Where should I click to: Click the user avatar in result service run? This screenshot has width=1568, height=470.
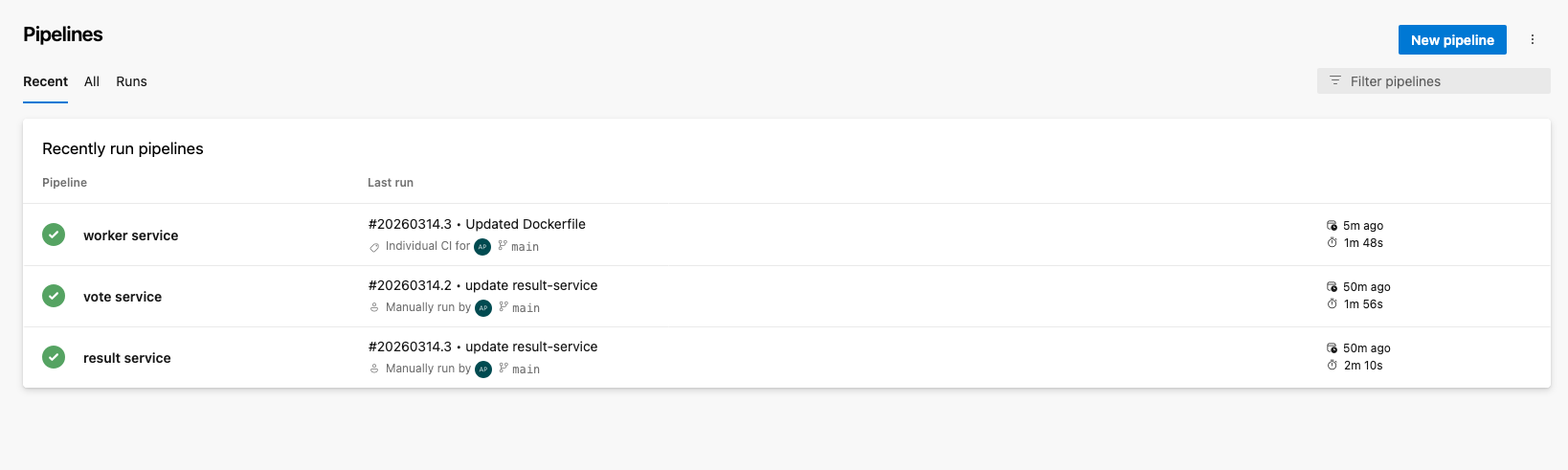point(483,369)
